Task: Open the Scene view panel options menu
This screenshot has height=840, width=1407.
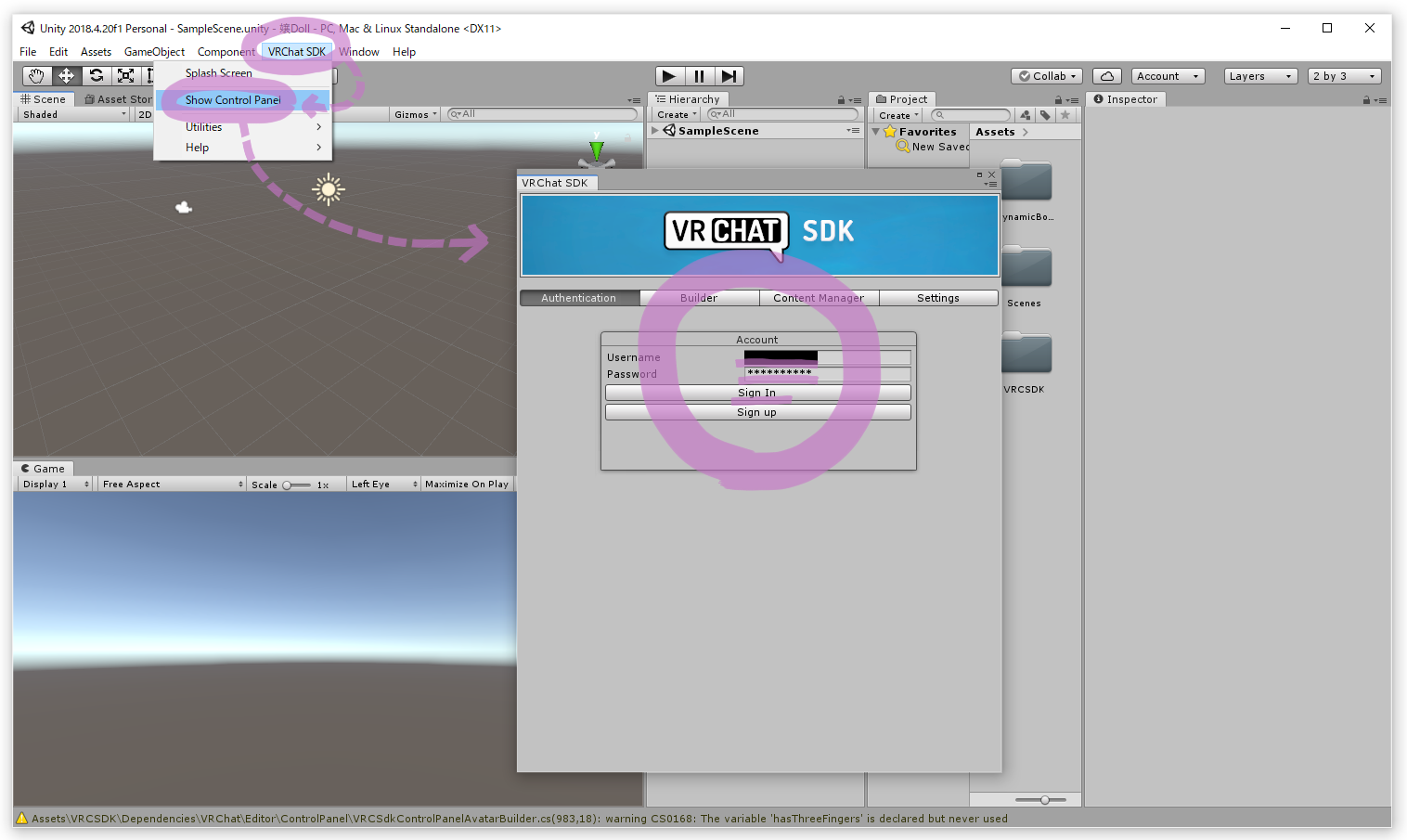Action: tap(634, 100)
